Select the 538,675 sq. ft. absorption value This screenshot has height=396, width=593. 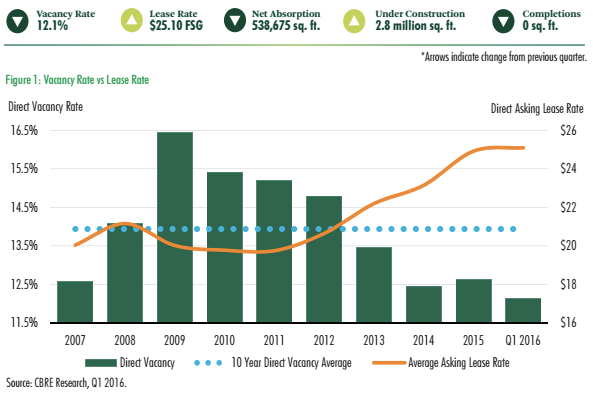pyautogui.click(x=286, y=26)
